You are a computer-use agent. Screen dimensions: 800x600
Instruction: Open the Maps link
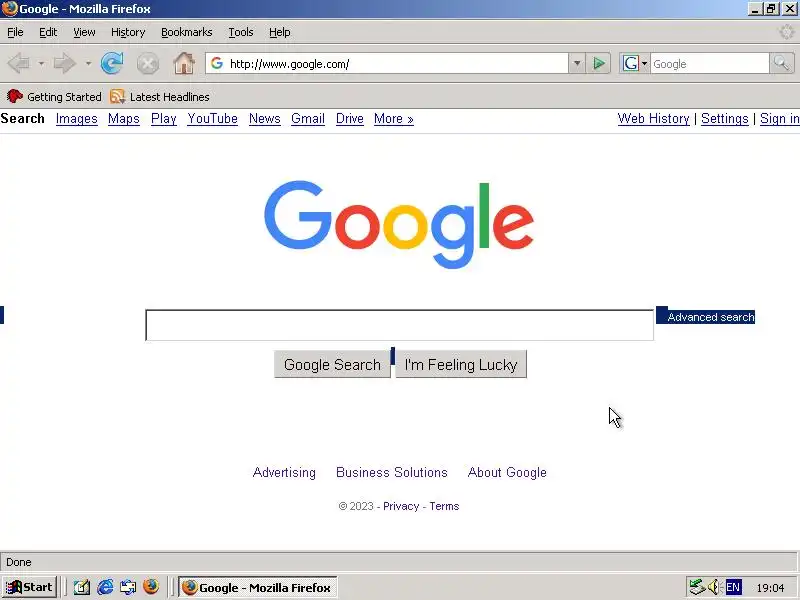pyautogui.click(x=123, y=119)
